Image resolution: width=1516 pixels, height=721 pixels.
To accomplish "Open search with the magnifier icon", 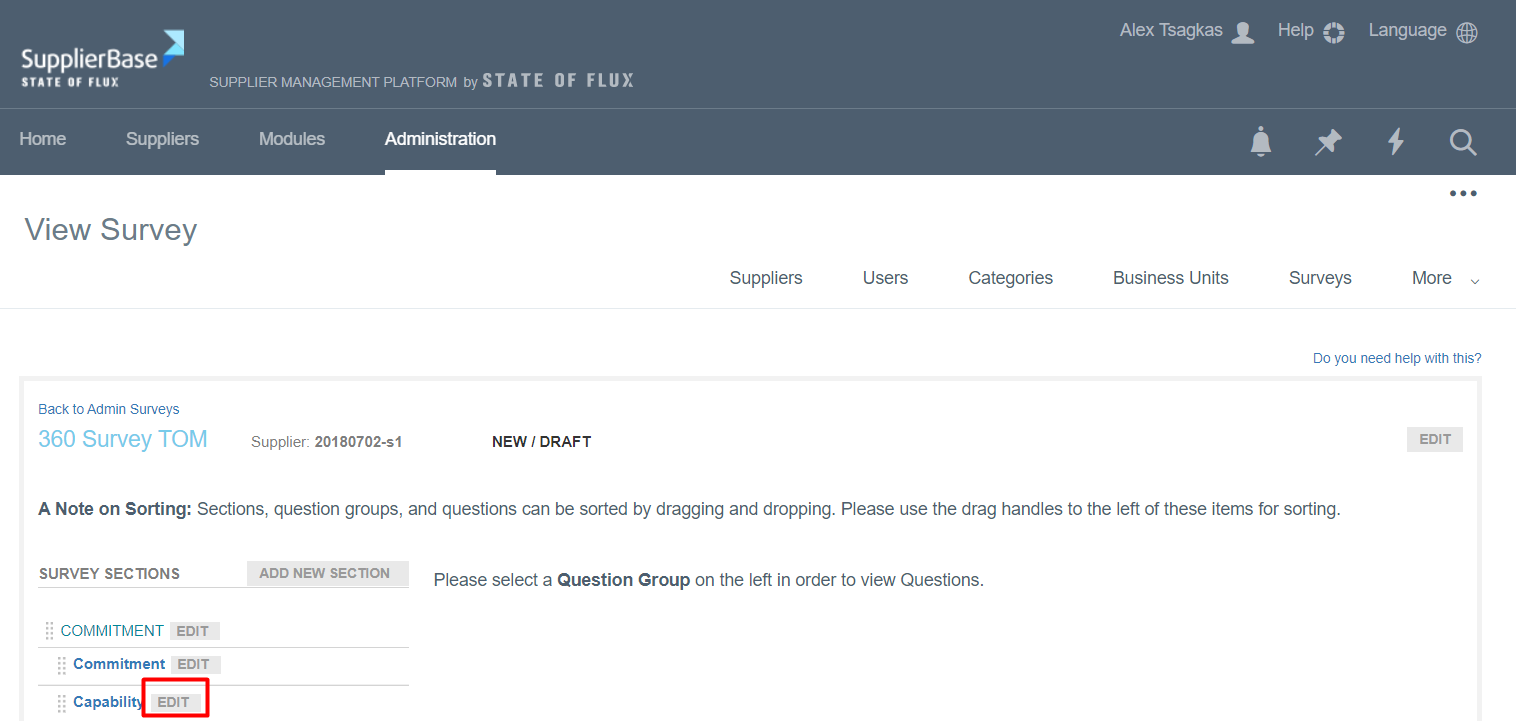I will pos(1463,142).
